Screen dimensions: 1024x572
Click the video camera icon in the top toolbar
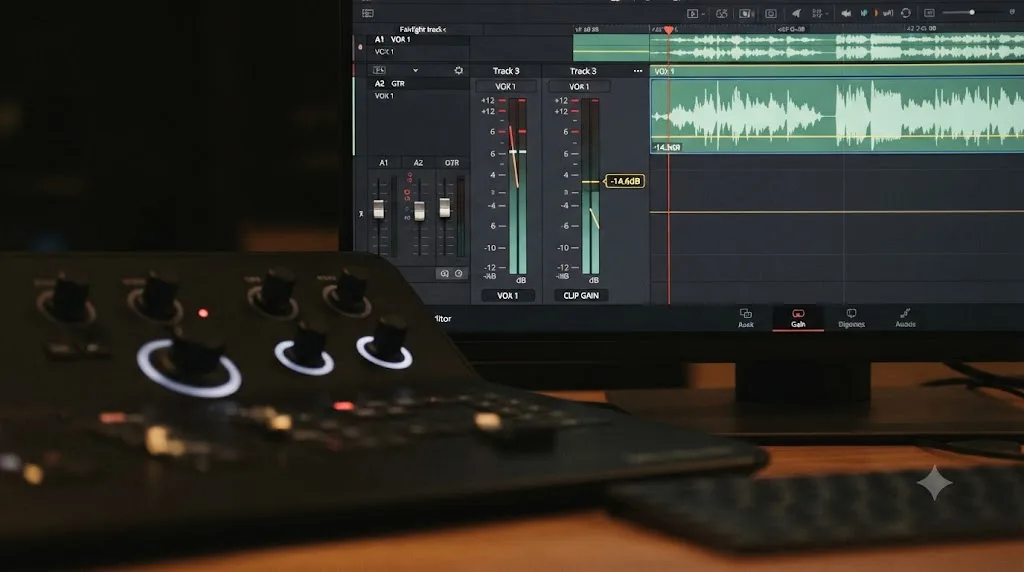(x=746, y=13)
